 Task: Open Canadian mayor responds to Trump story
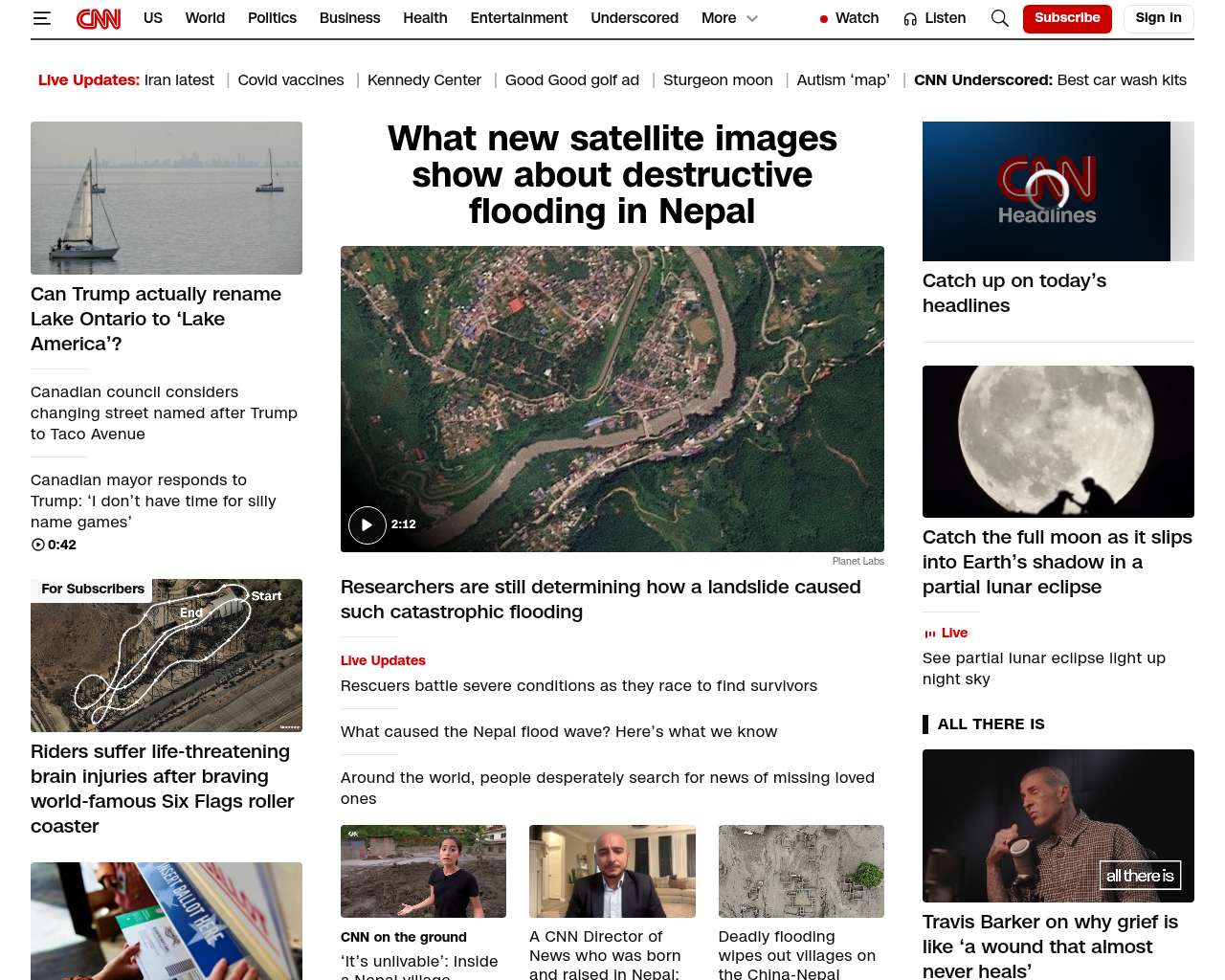[153, 501]
